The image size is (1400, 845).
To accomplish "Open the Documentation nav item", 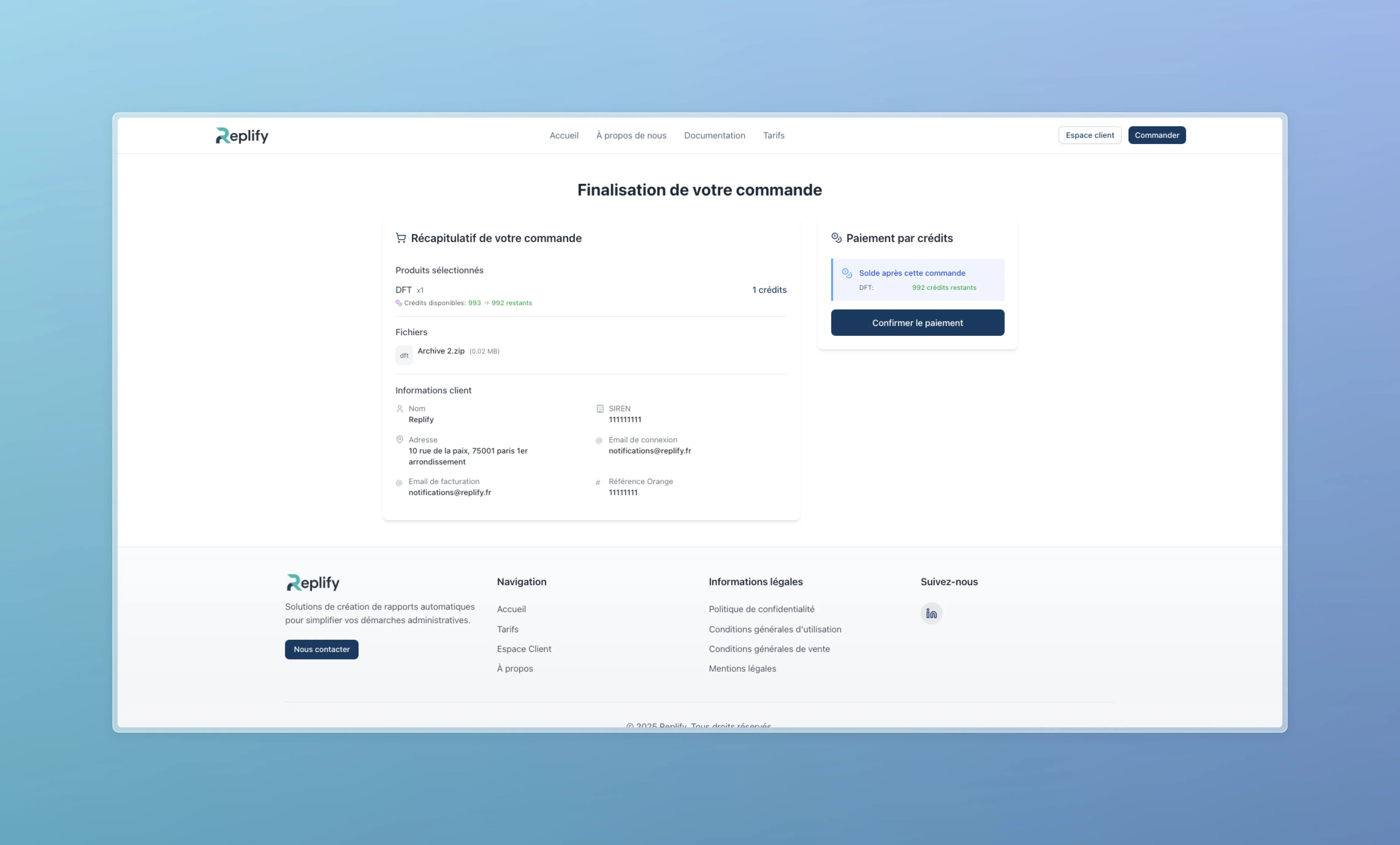I will point(714,135).
